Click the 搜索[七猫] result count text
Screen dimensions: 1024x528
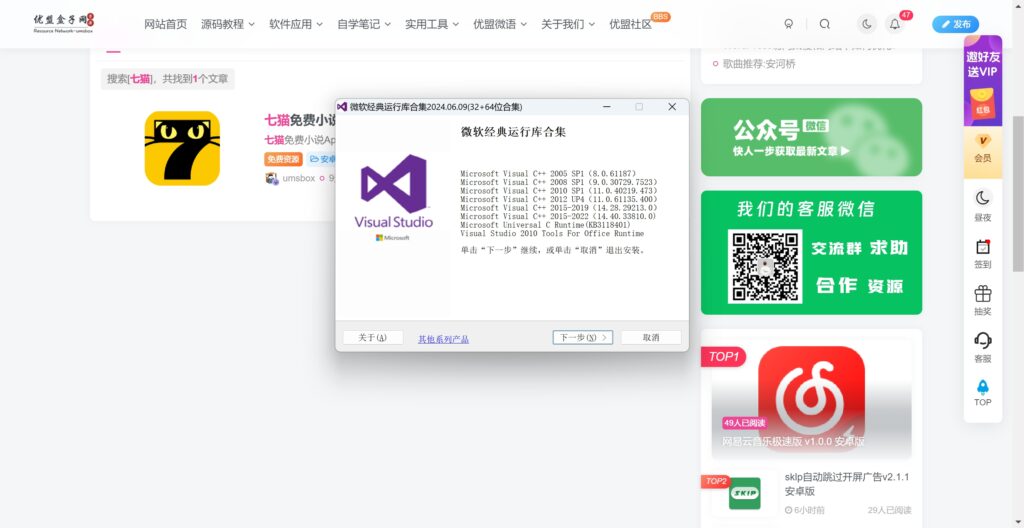click(x=168, y=79)
